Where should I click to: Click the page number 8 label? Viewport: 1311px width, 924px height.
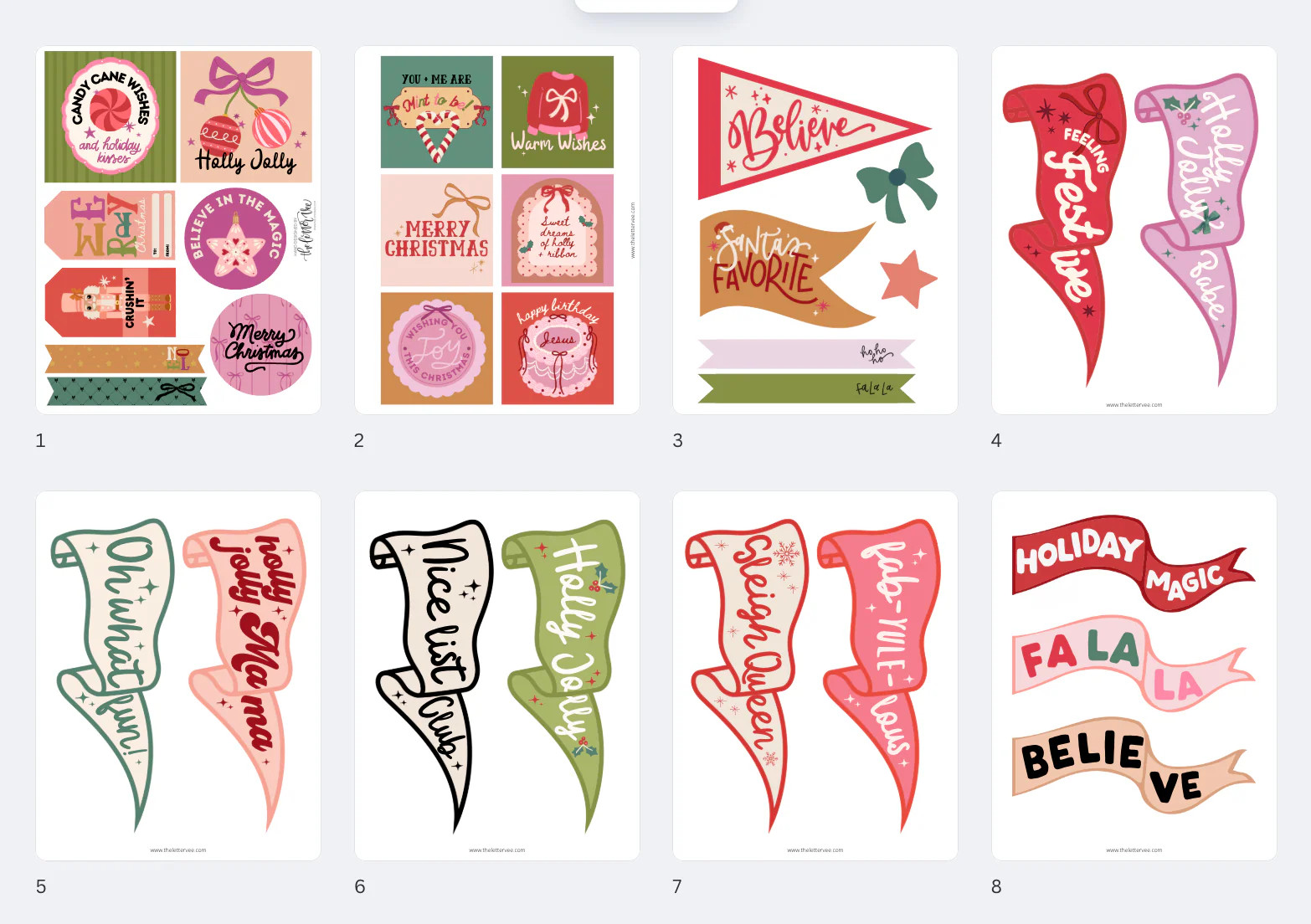(996, 886)
